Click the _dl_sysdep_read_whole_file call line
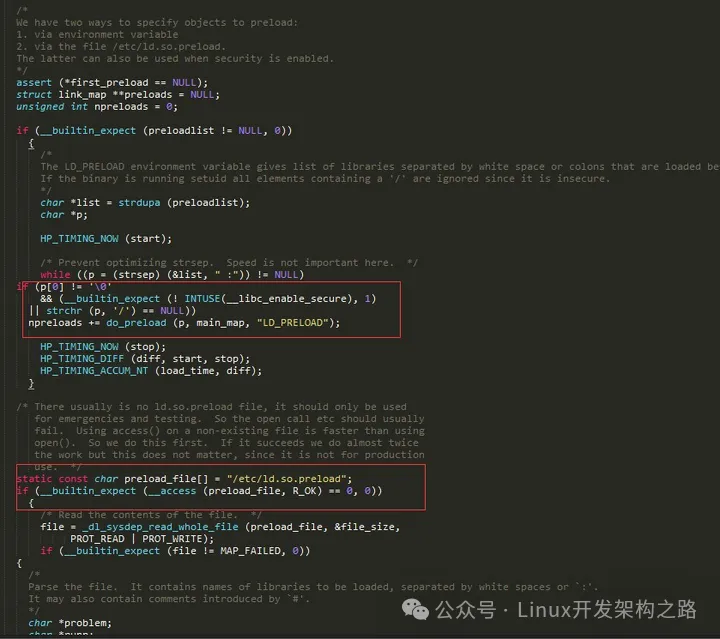This screenshot has height=639, width=720. [220, 526]
